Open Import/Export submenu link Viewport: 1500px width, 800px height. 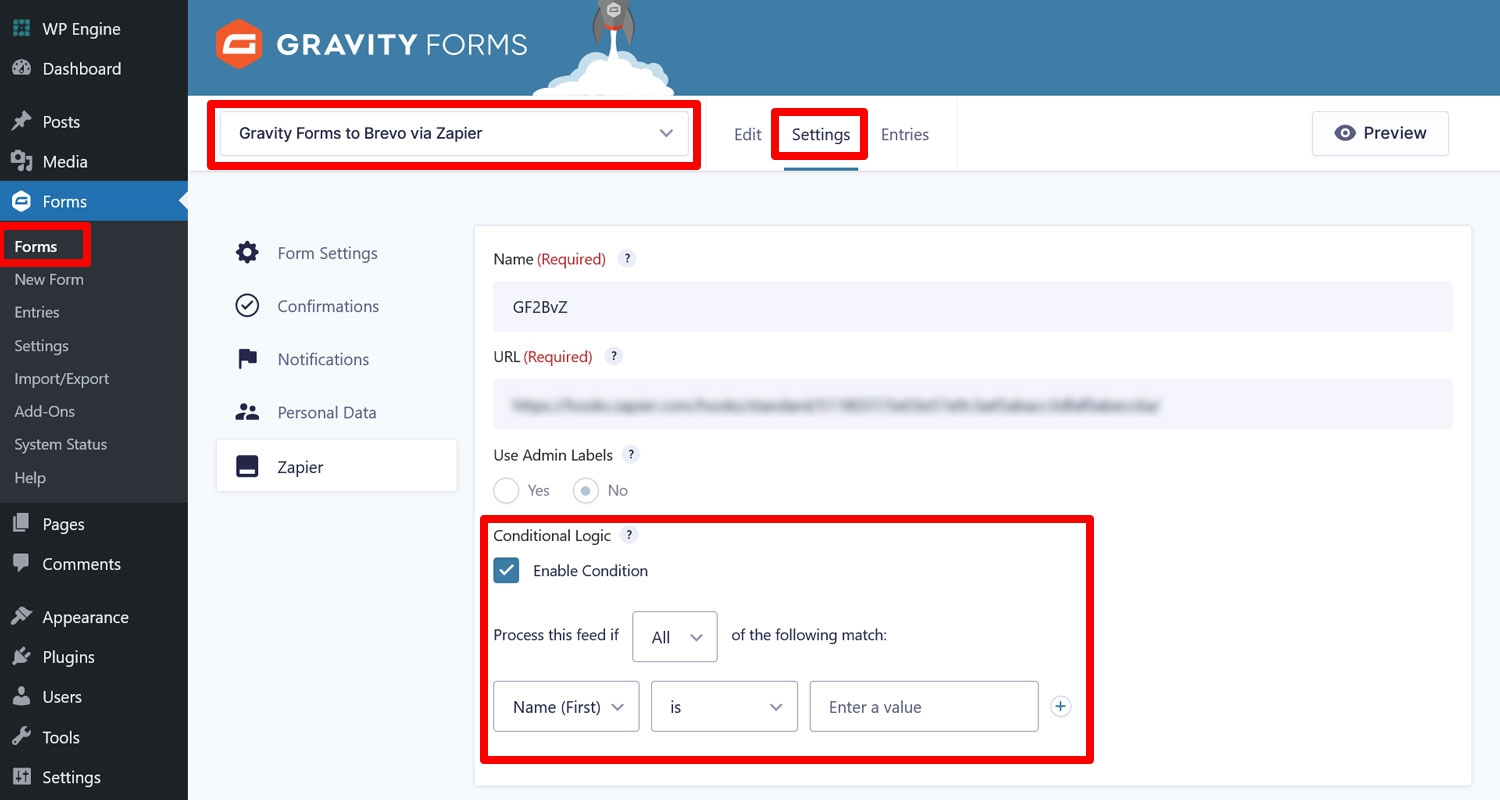pos(61,379)
